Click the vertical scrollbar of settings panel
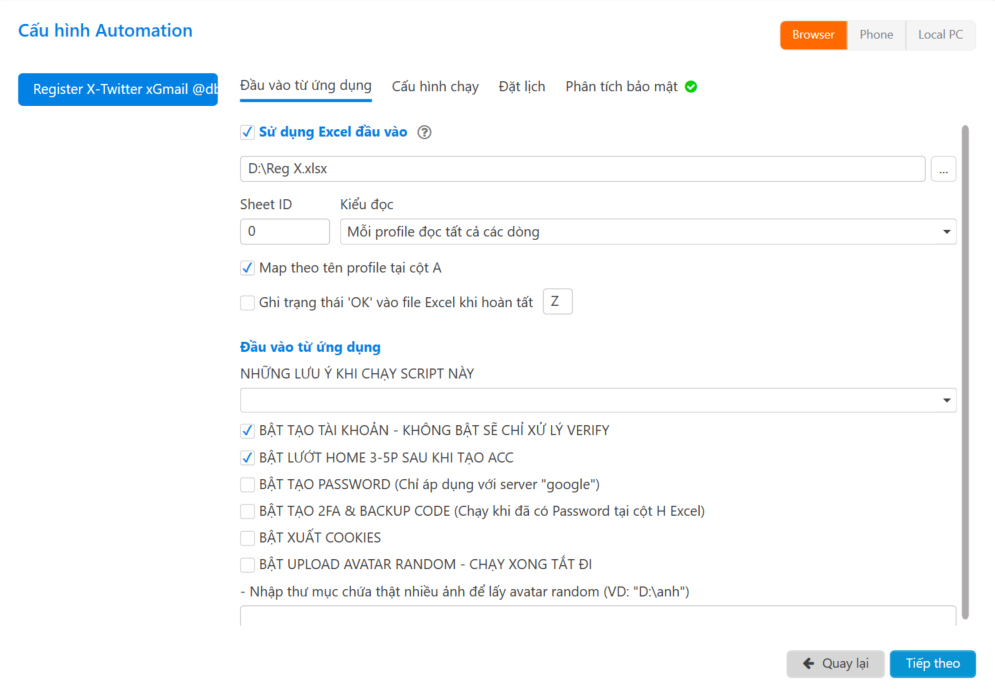This screenshot has height=696, width=995. [x=965, y=350]
